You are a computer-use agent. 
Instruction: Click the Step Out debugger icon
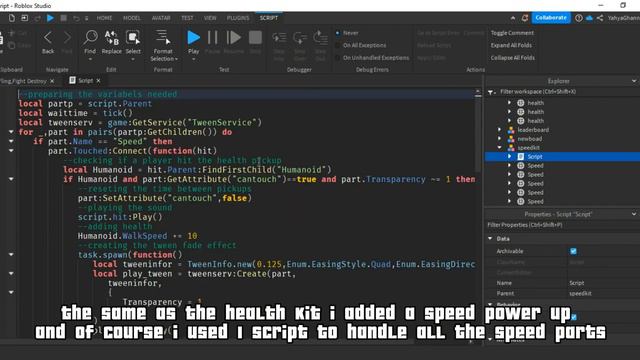tap(320, 38)
